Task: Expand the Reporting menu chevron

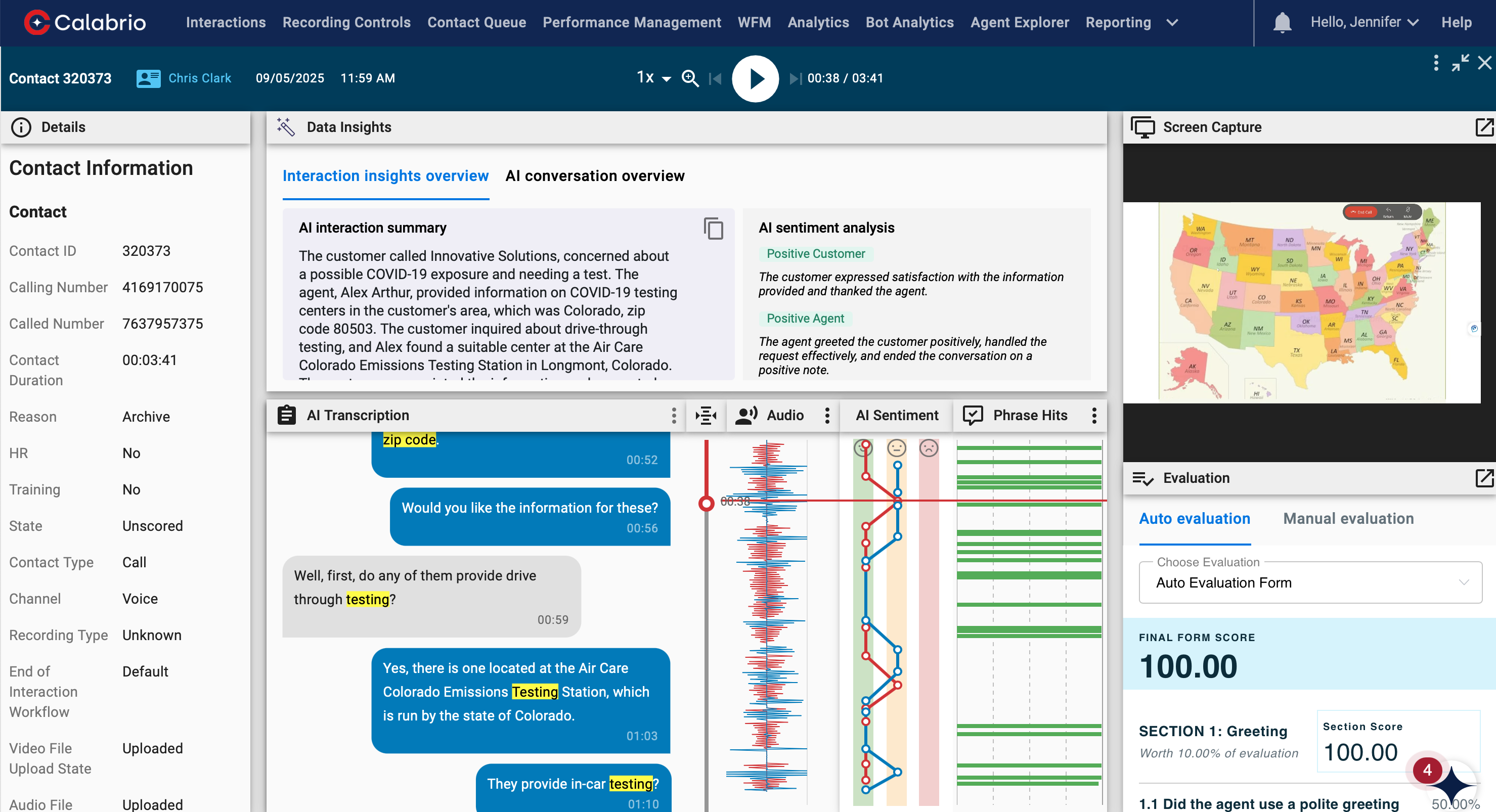Action: [x=1172, y=23]
